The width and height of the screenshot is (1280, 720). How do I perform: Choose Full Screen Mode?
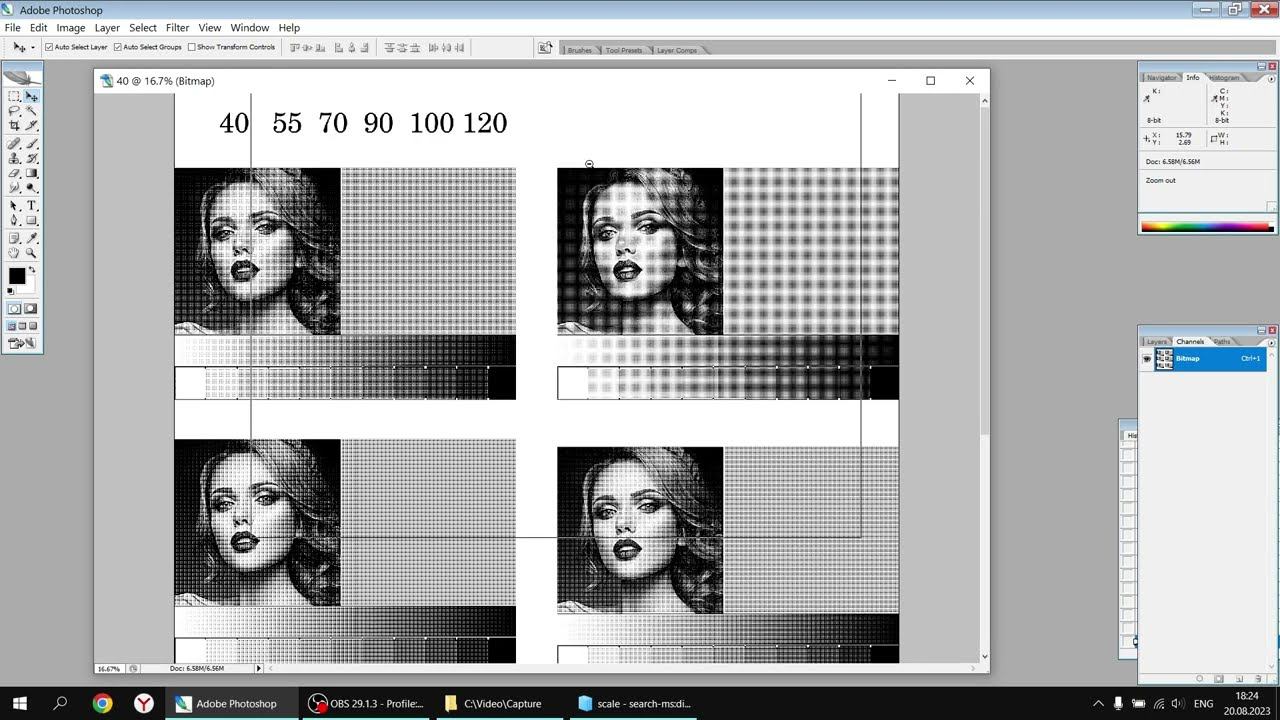pos(33,325)
